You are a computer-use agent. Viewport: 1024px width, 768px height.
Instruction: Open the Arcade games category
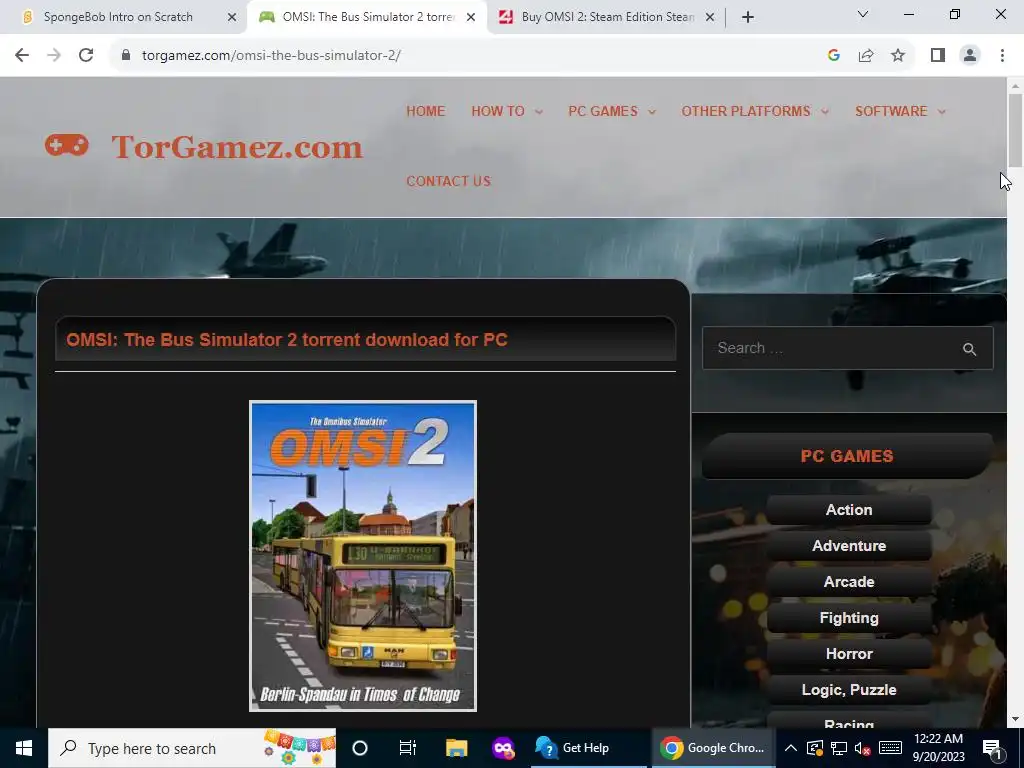849,581
